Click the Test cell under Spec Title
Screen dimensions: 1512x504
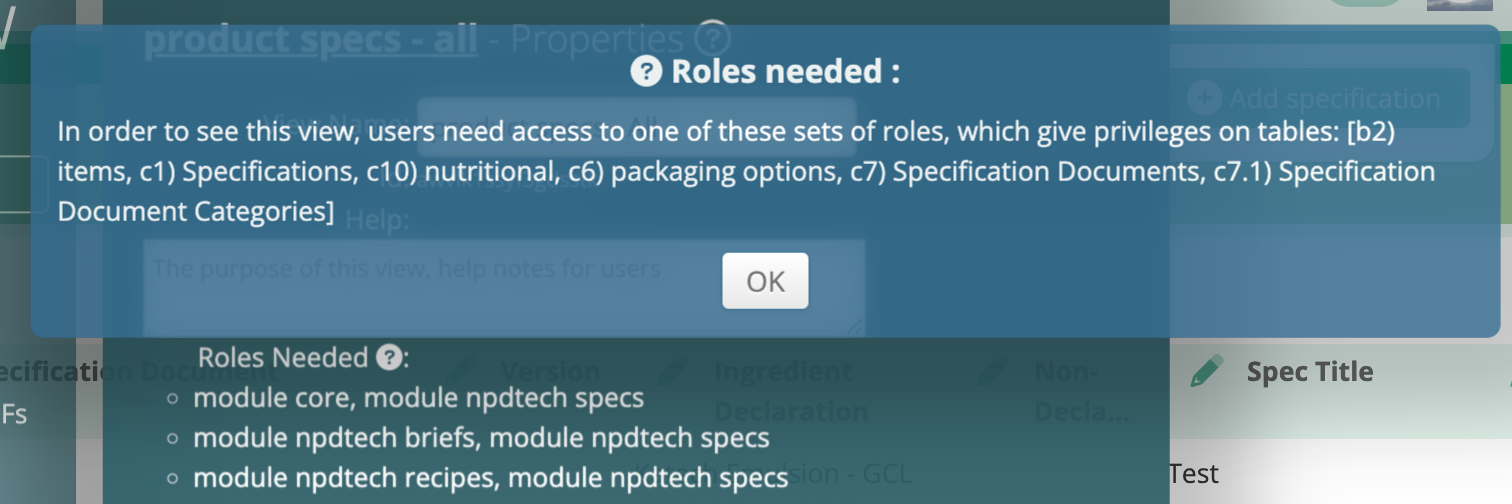[x=1194, y=473]
